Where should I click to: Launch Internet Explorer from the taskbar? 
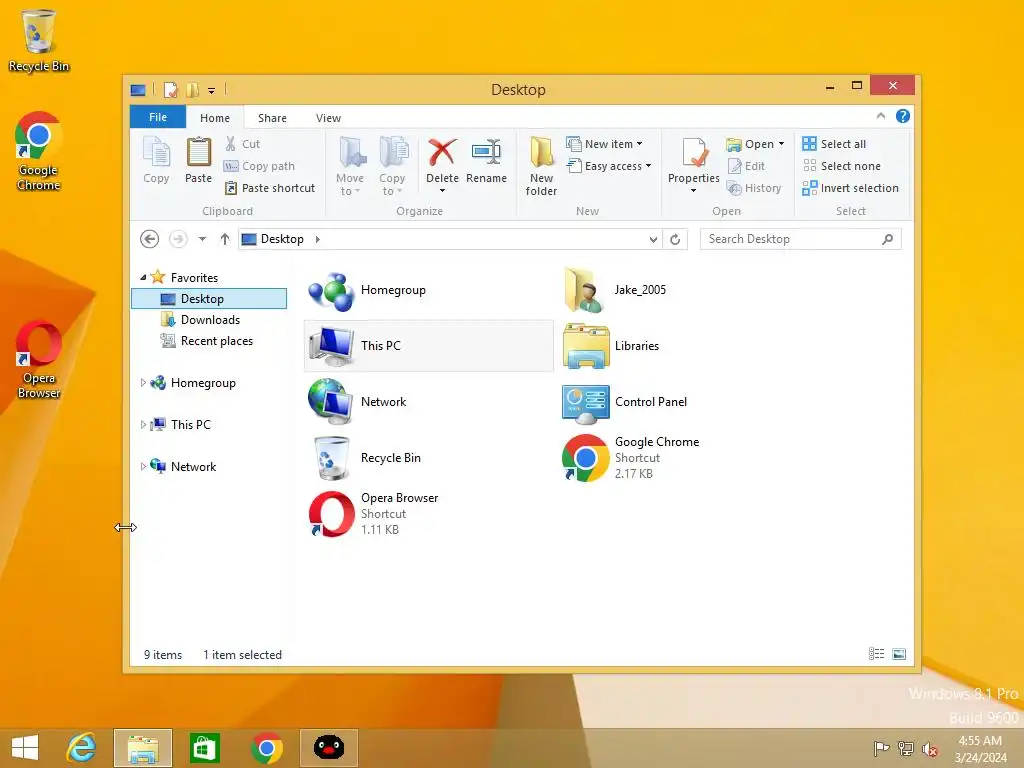coord(82,748)
